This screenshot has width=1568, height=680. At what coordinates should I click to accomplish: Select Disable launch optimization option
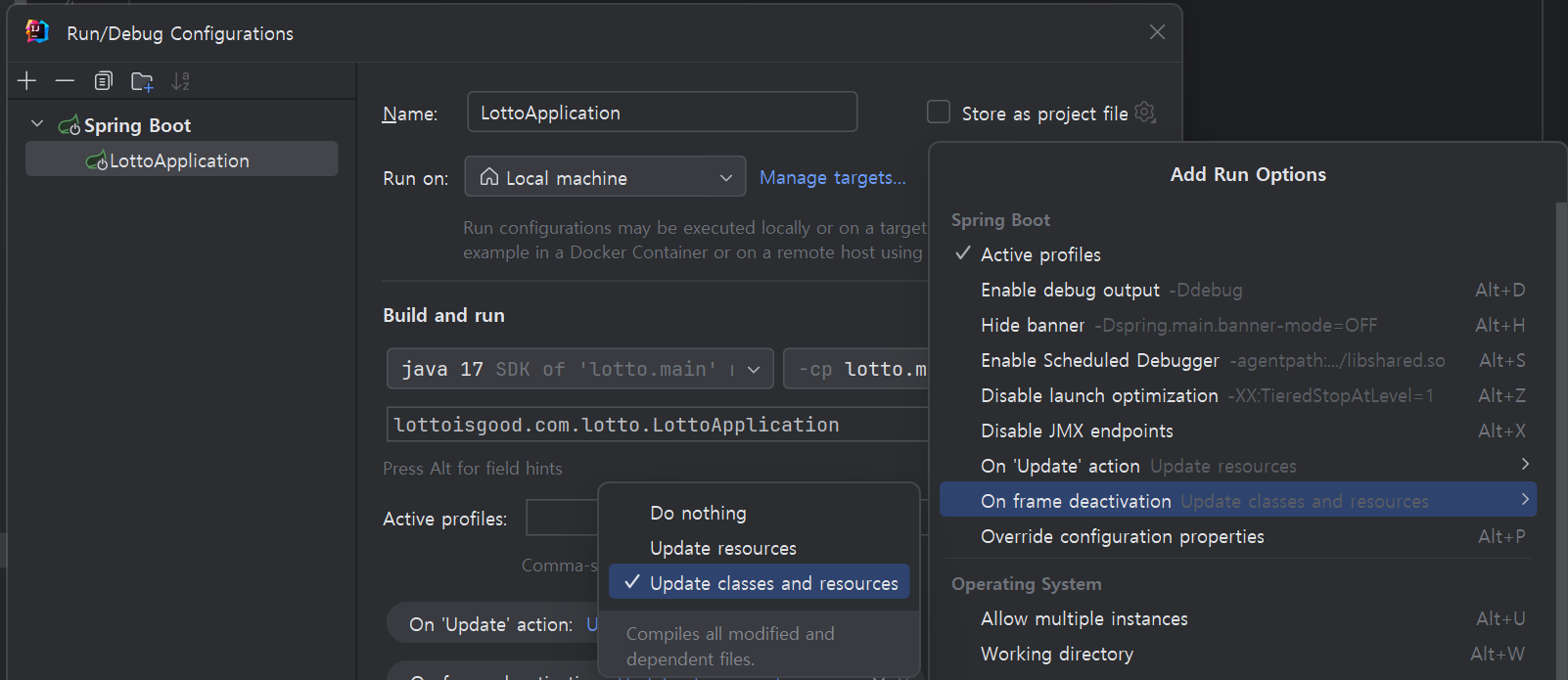(1238, 395)
